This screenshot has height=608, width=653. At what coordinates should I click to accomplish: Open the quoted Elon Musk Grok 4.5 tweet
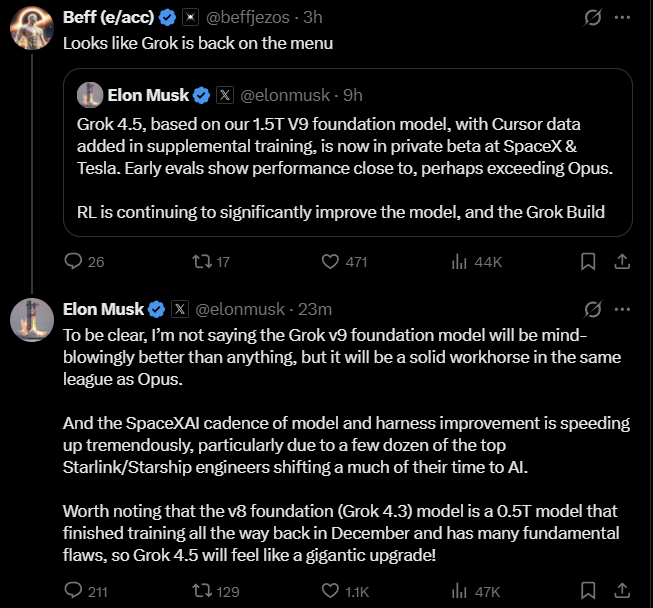[x=348, y=152]
